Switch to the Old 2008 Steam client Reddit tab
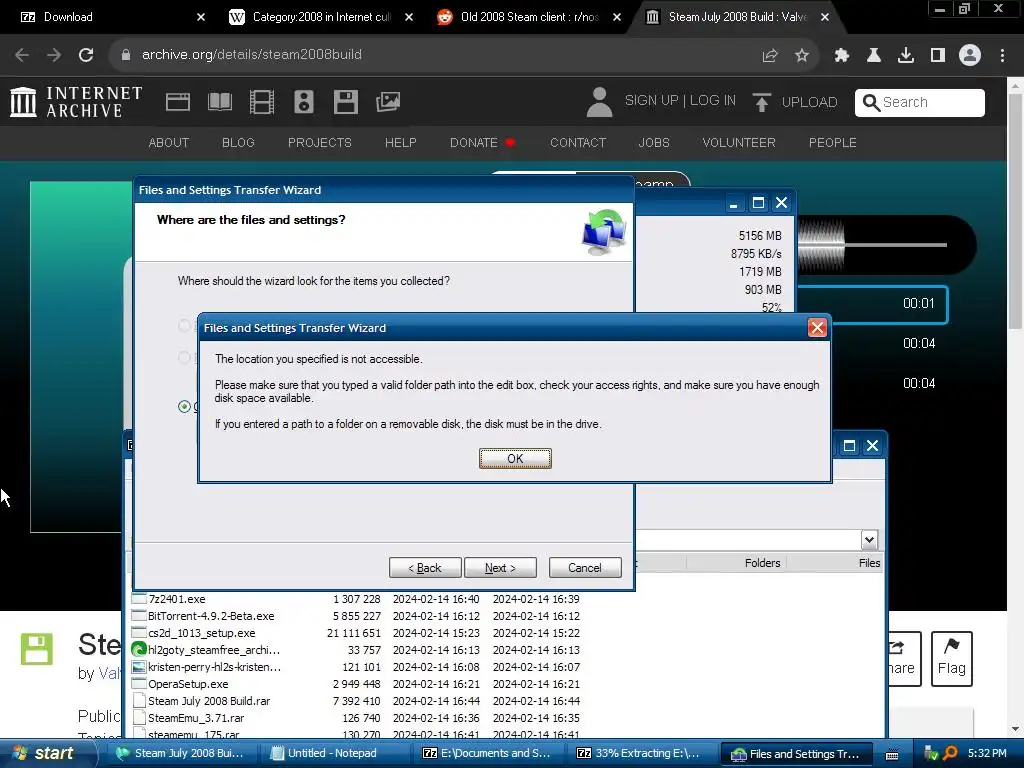The height and width of the screenshot is (768, 1024). coord(528,17)
